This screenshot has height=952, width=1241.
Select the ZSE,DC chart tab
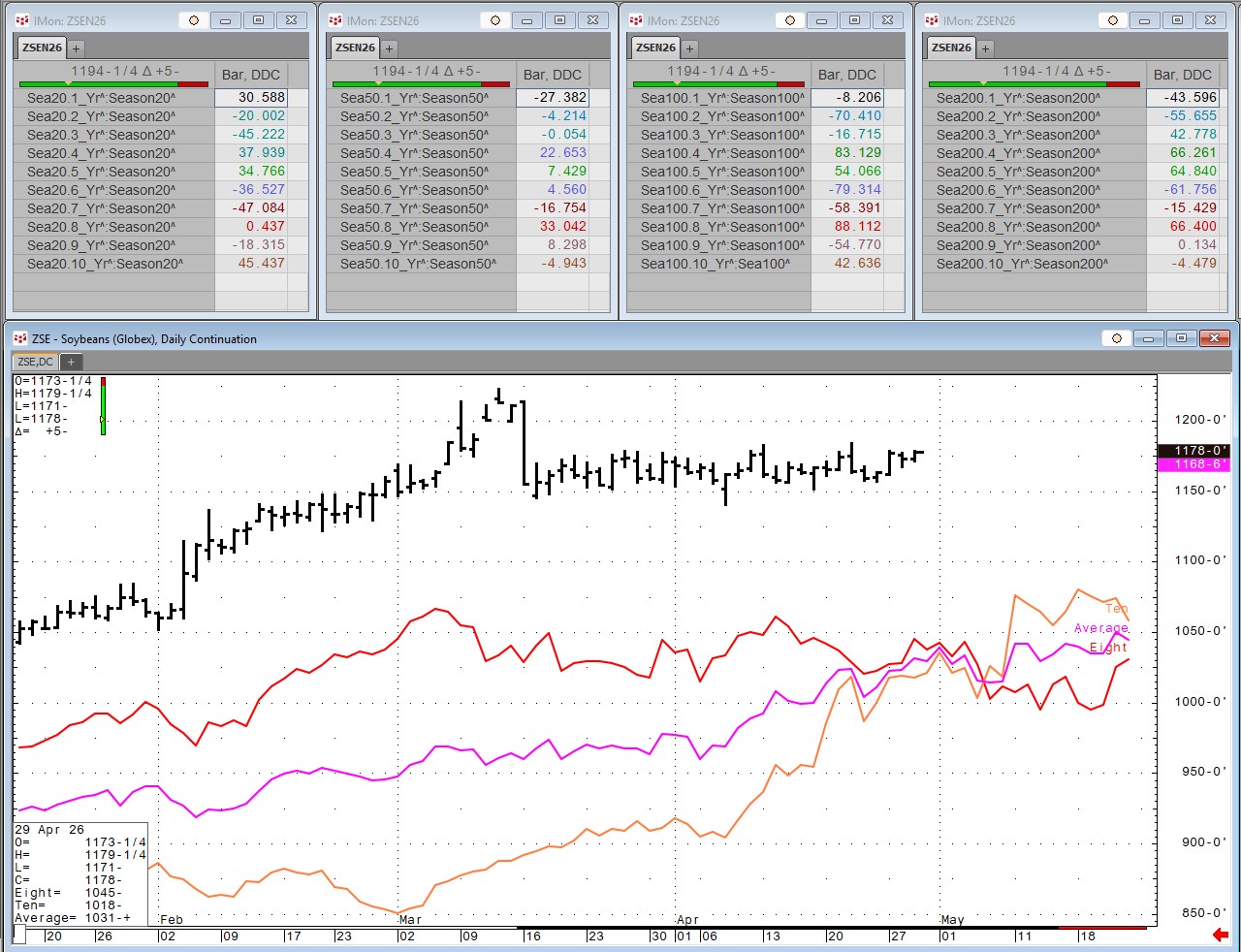(36, 362)
